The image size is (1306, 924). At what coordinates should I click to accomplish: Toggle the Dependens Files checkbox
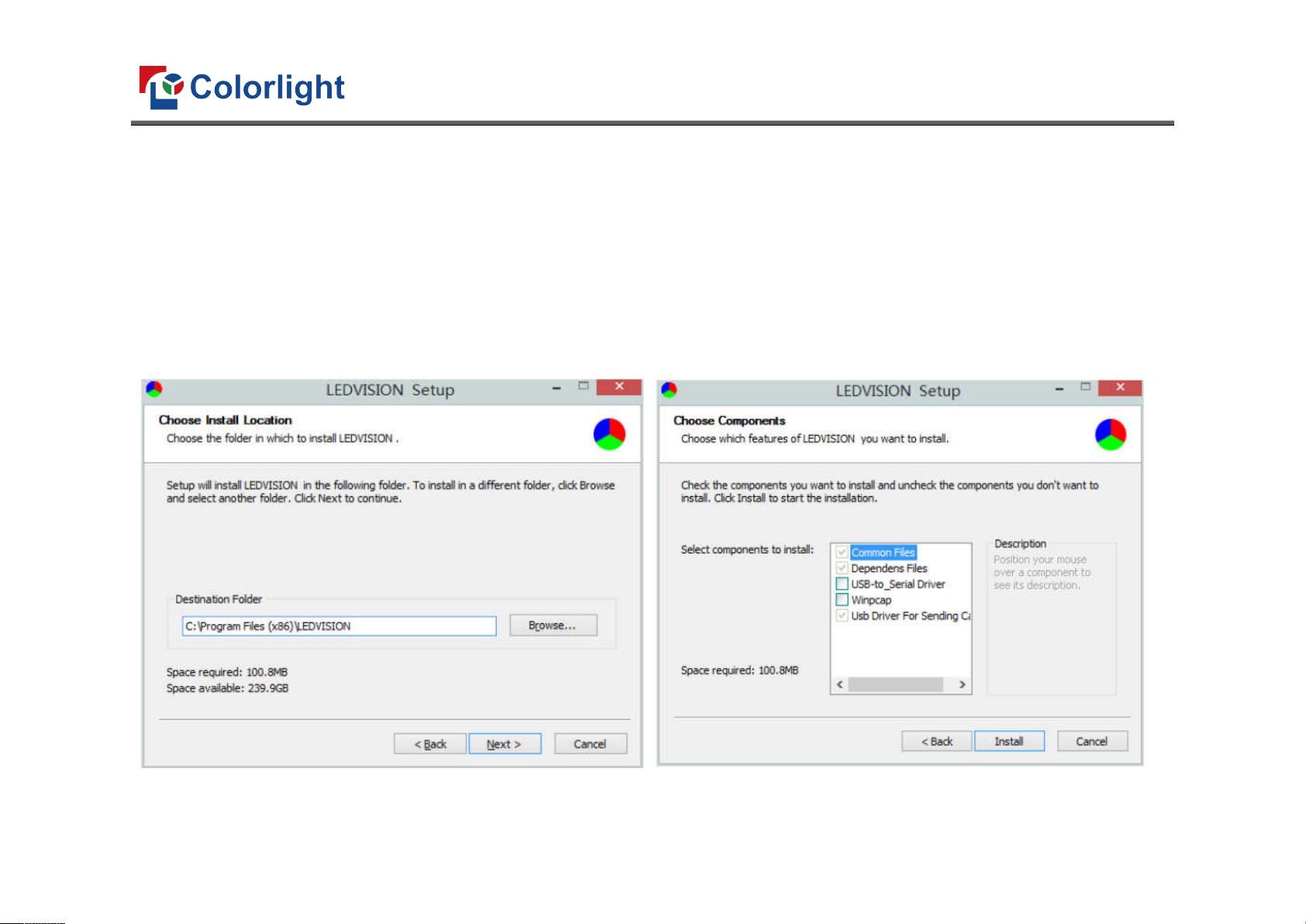[842, 568]
